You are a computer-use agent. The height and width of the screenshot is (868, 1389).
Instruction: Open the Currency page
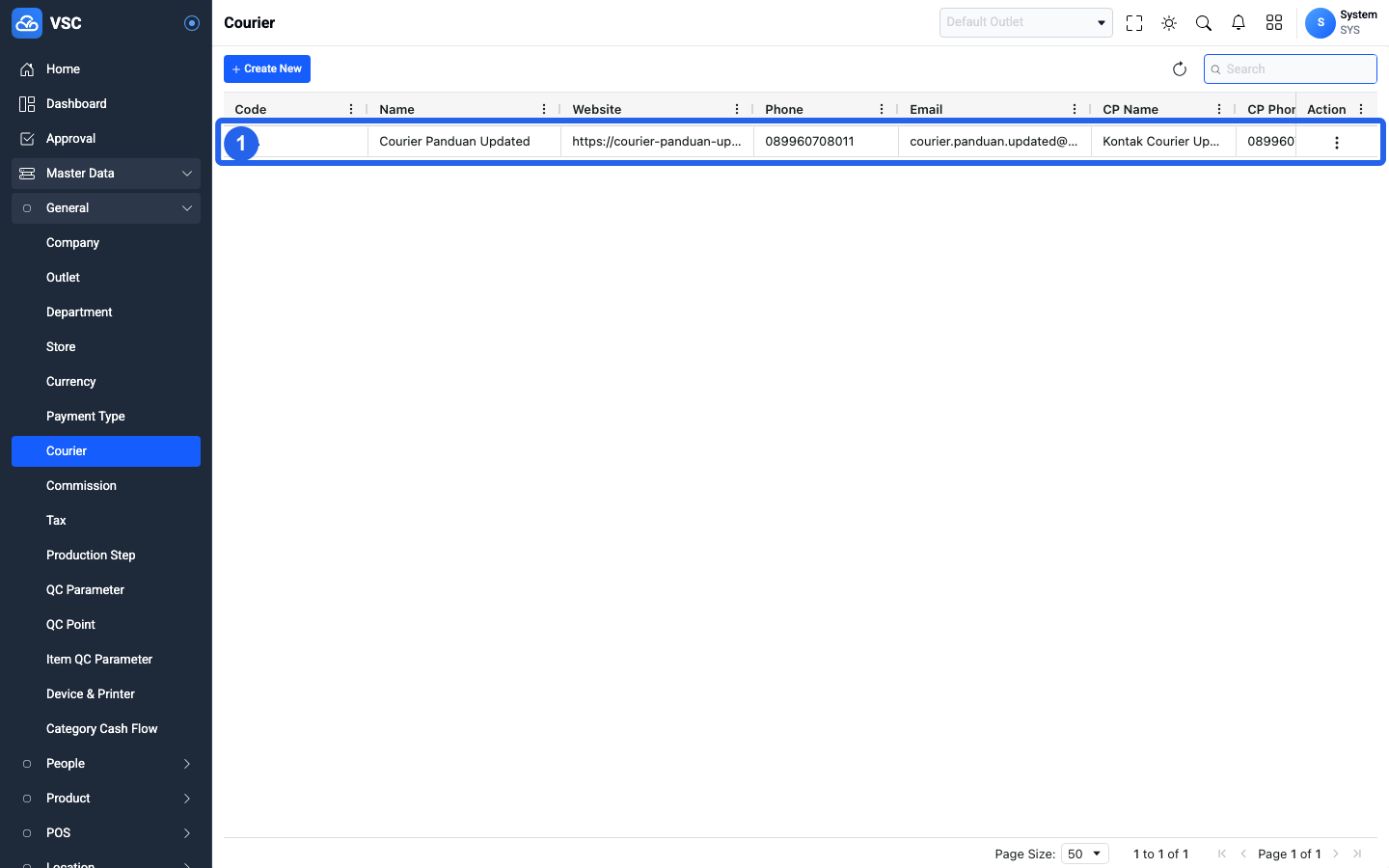click(x=106, y=382)
